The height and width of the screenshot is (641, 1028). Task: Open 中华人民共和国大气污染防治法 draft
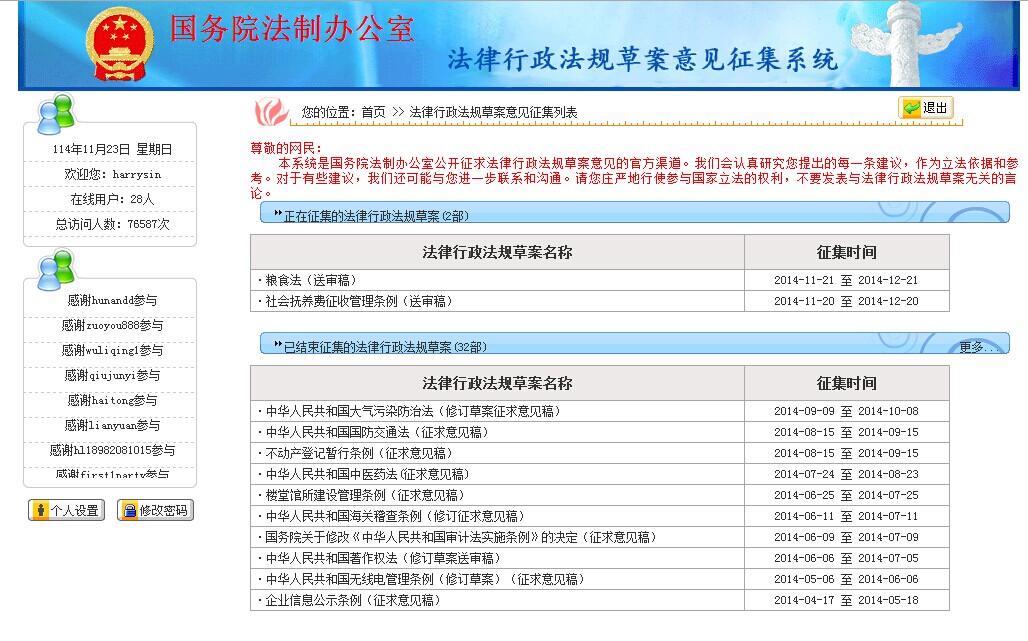point(413,411)
